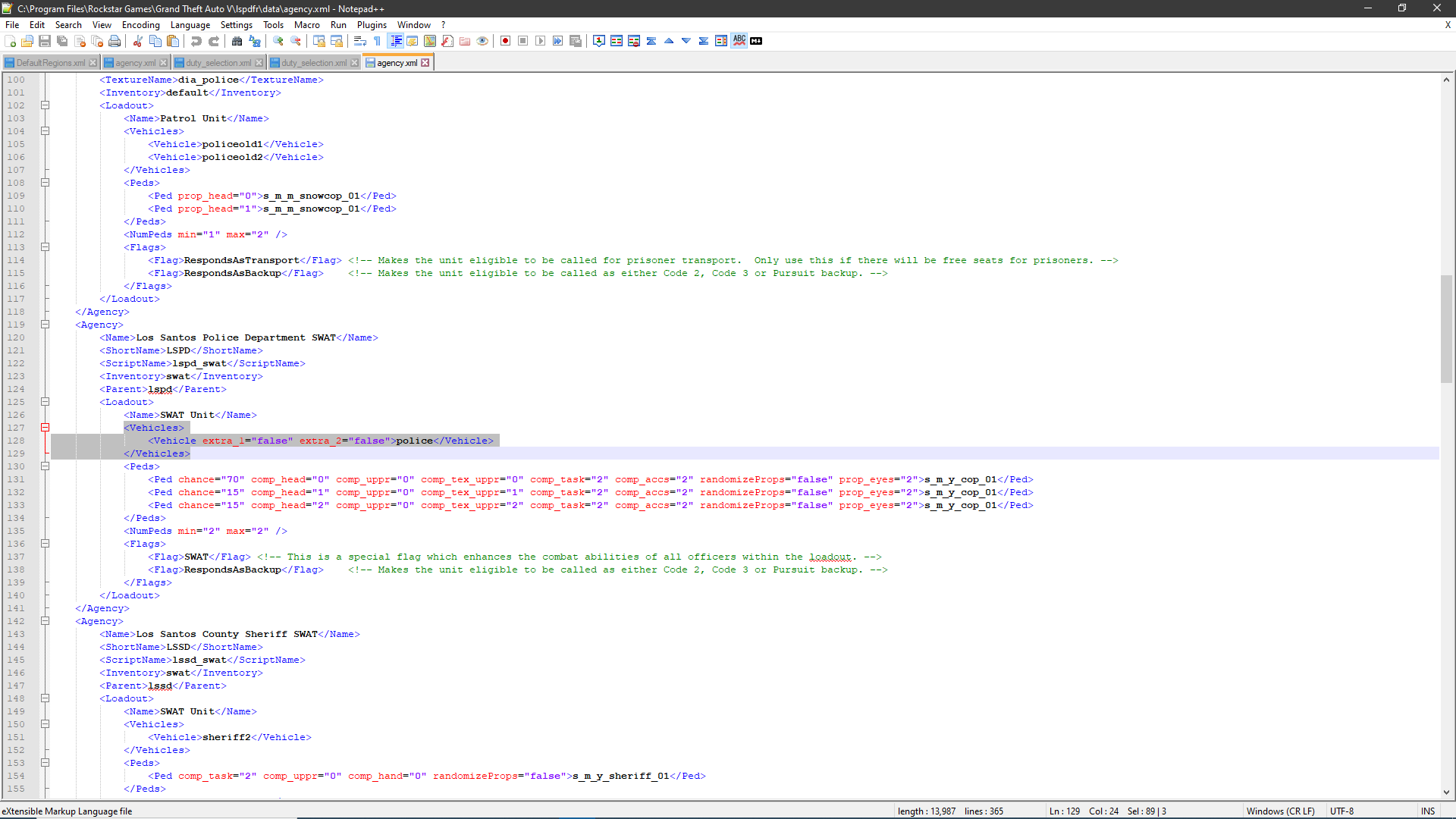Viewport: 1456px width, 819px height.
Task: Click the UTF-8 encoding status field
Action: 1341,811
